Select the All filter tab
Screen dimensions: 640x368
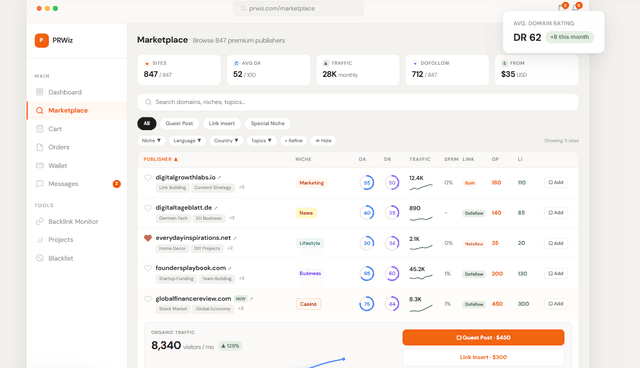click(x=147, y=123)
